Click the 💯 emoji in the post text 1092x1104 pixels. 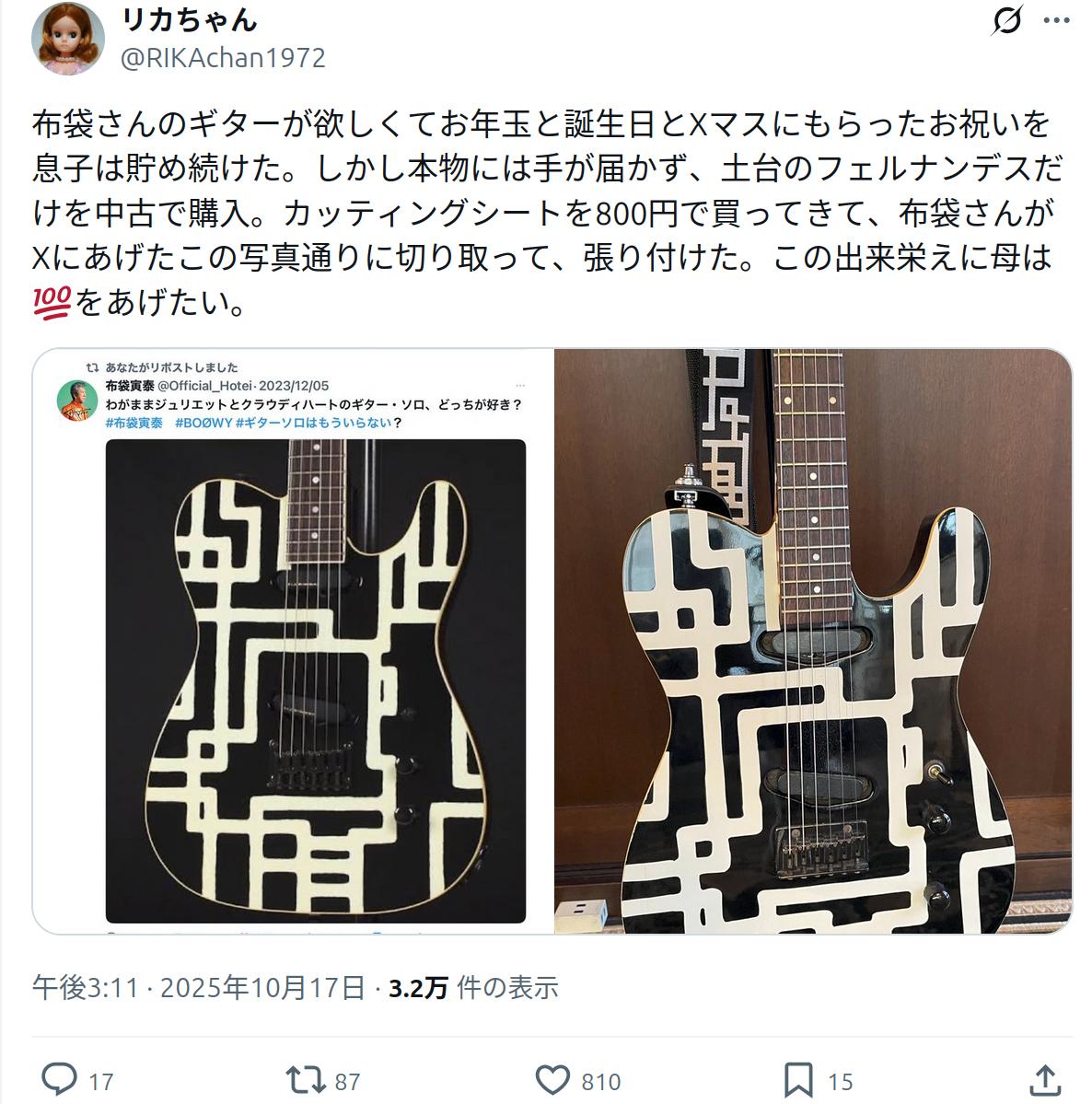pyautogui.click(x=52, y=303)
